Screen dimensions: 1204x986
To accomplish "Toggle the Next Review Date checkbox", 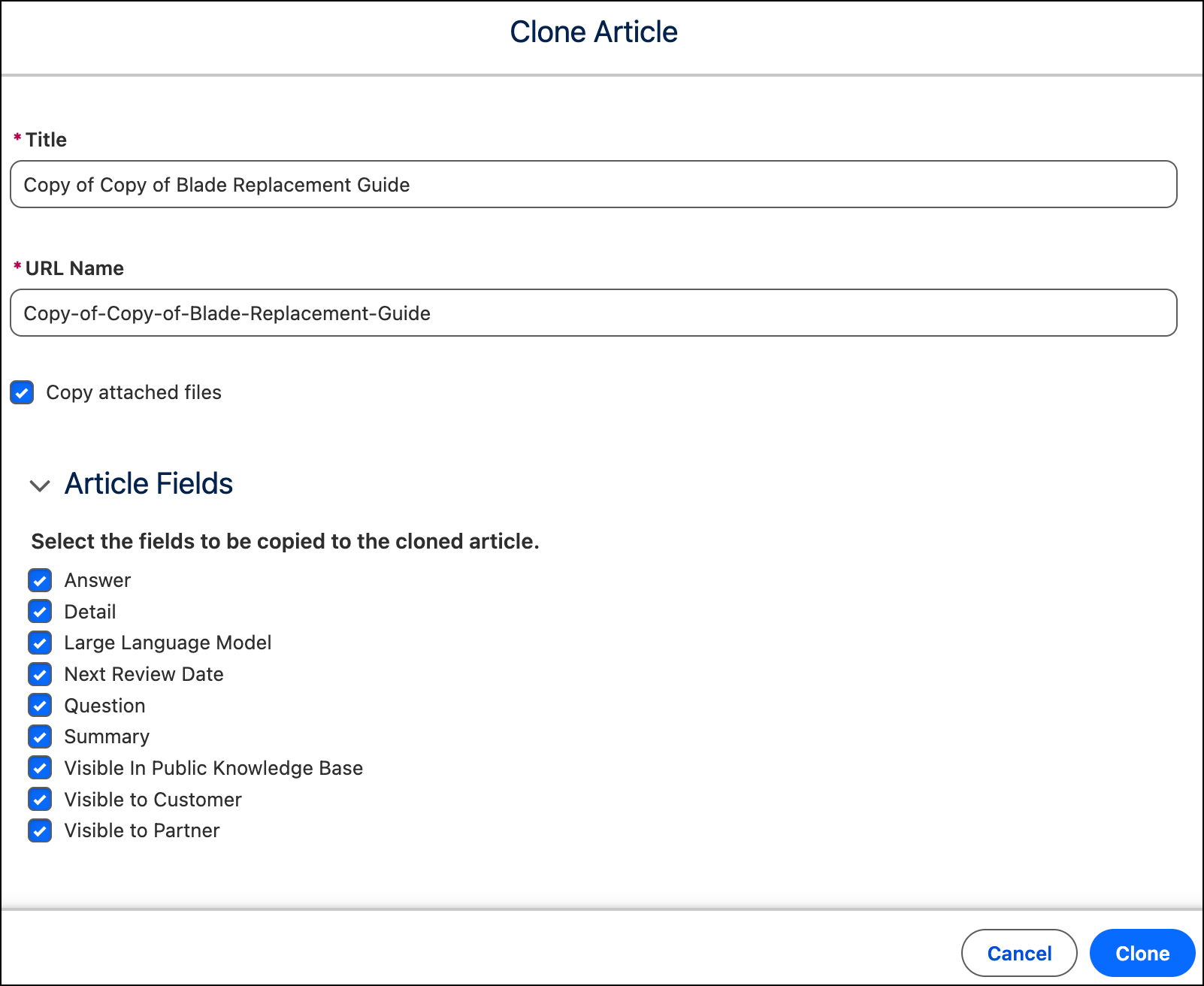I will point(40,674).
